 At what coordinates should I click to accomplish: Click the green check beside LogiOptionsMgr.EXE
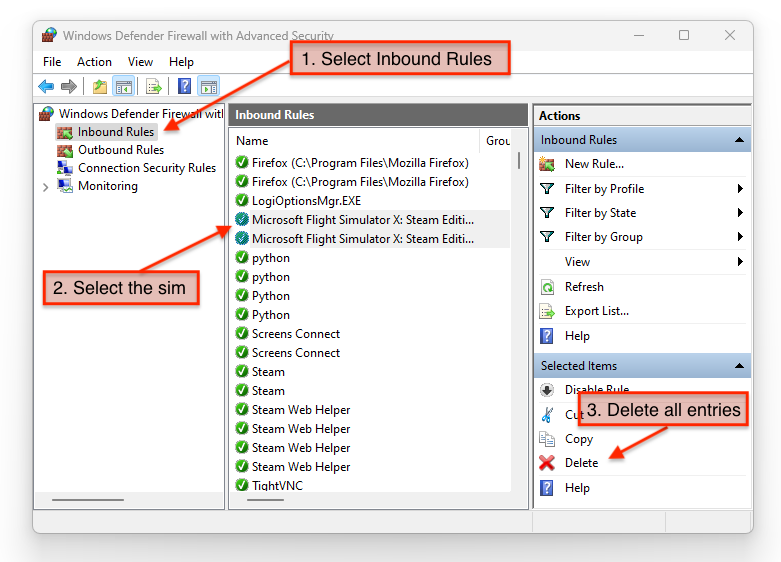[x=242, y=200]
